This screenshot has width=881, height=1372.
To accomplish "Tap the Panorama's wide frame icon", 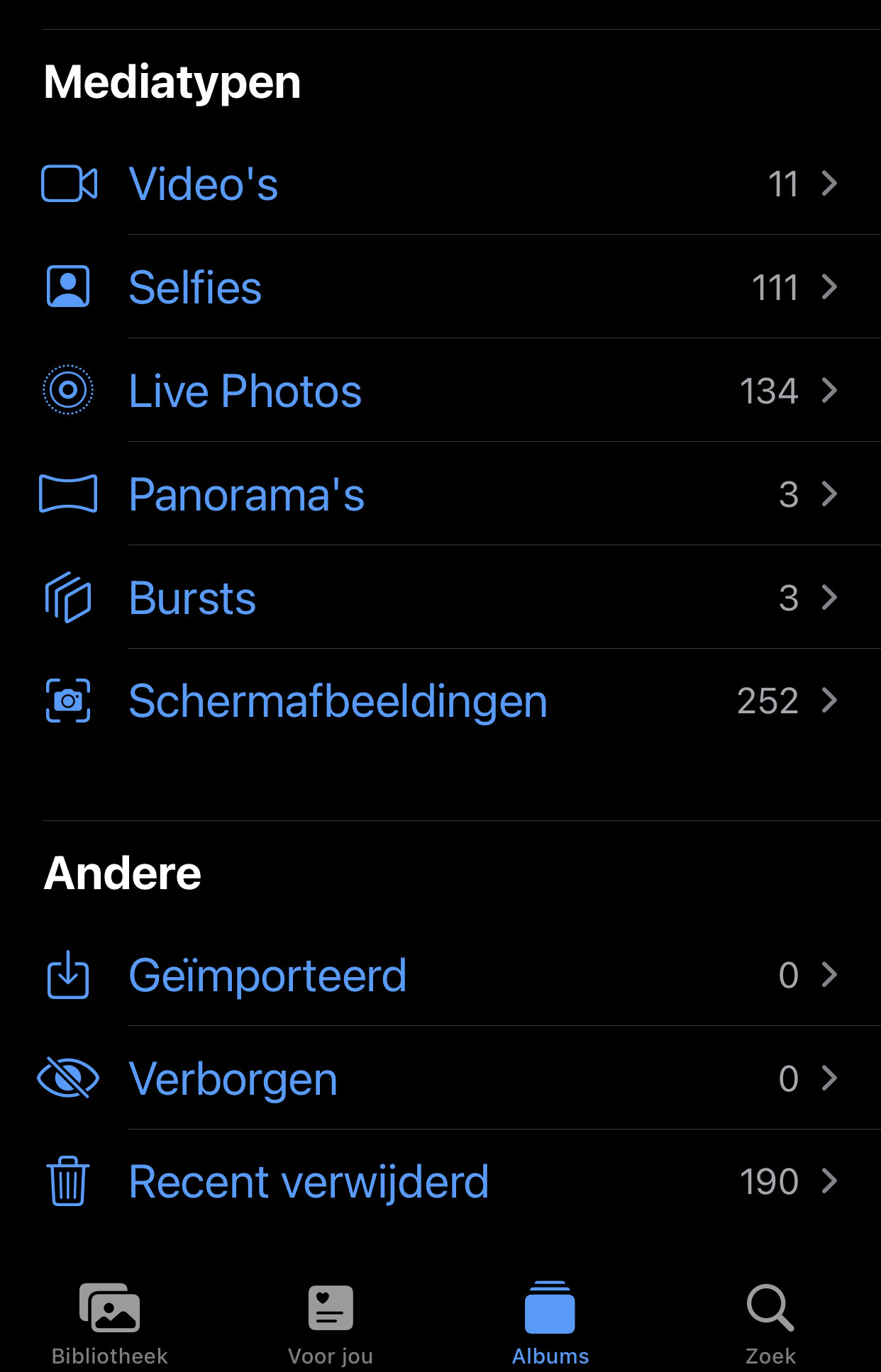I will 68,493.
